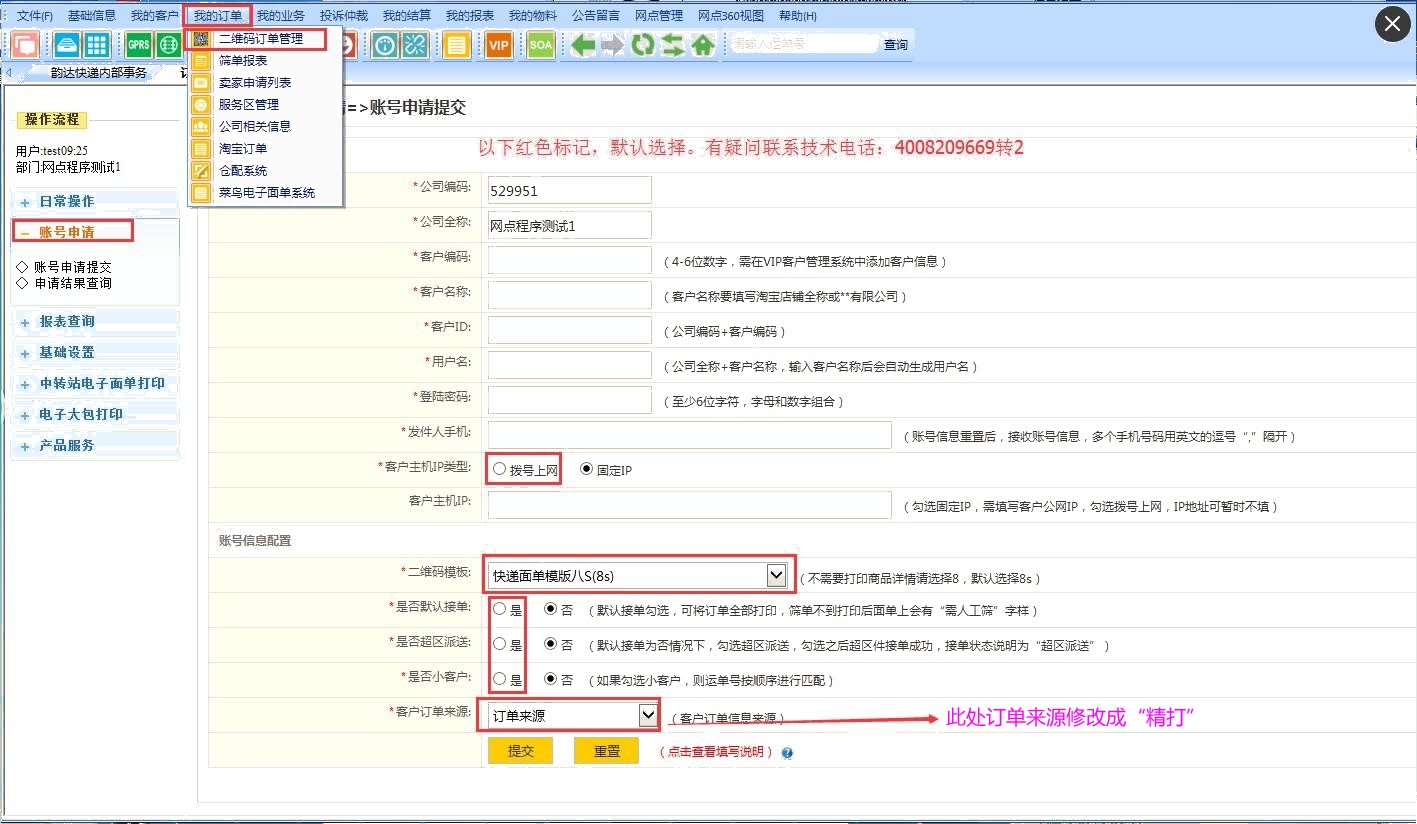The image size is (1417, 824).
Task: Open the 客户订单来源 dropdown
Action: (x=648, y=715)
